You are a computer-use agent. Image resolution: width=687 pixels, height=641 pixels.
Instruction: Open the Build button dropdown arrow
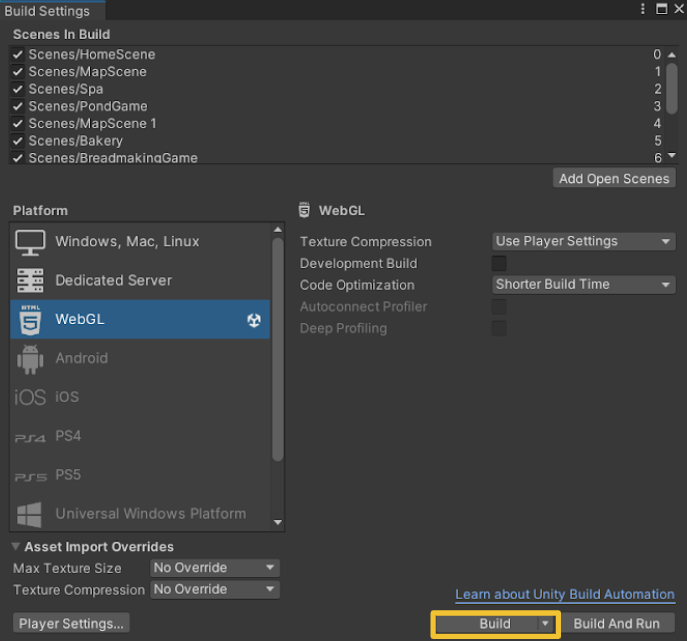[x=545, y=623]
